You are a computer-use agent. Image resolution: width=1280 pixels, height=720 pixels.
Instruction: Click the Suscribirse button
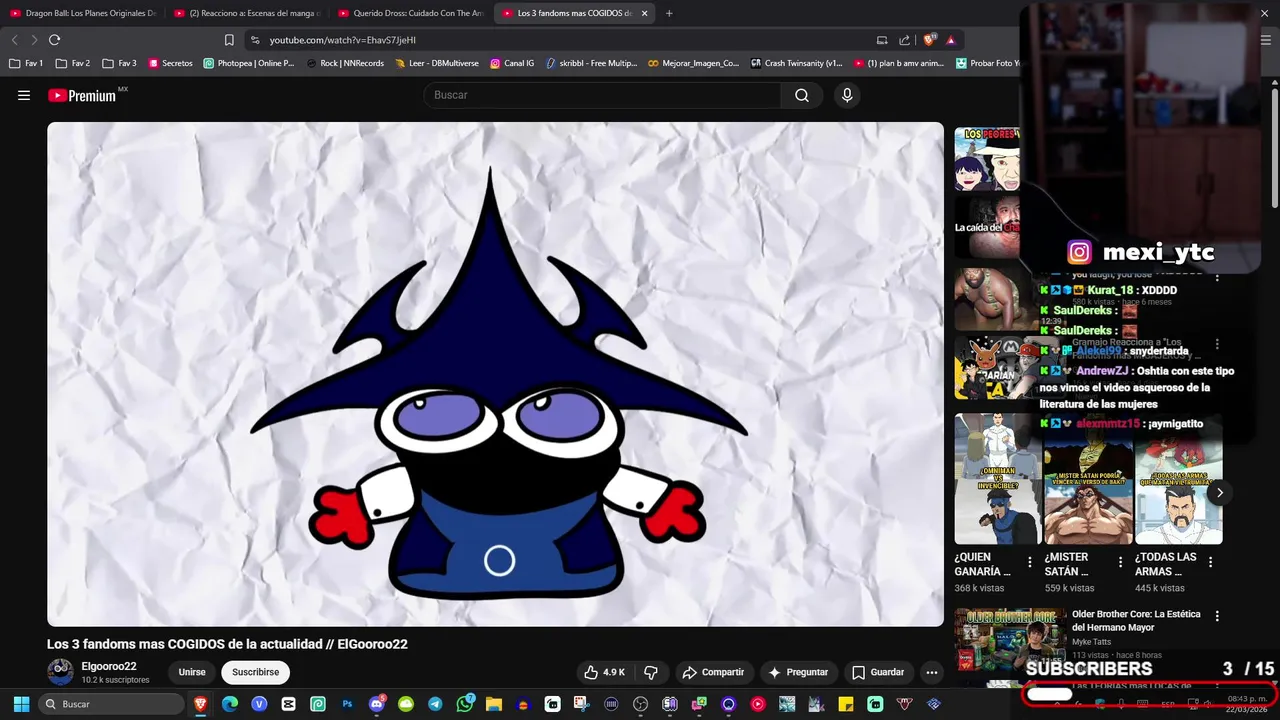point(256,672)
